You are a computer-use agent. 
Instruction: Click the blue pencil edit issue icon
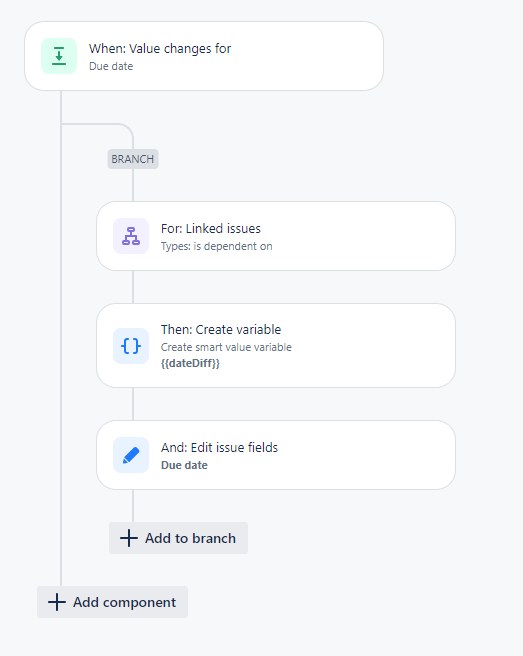[131, 455]
